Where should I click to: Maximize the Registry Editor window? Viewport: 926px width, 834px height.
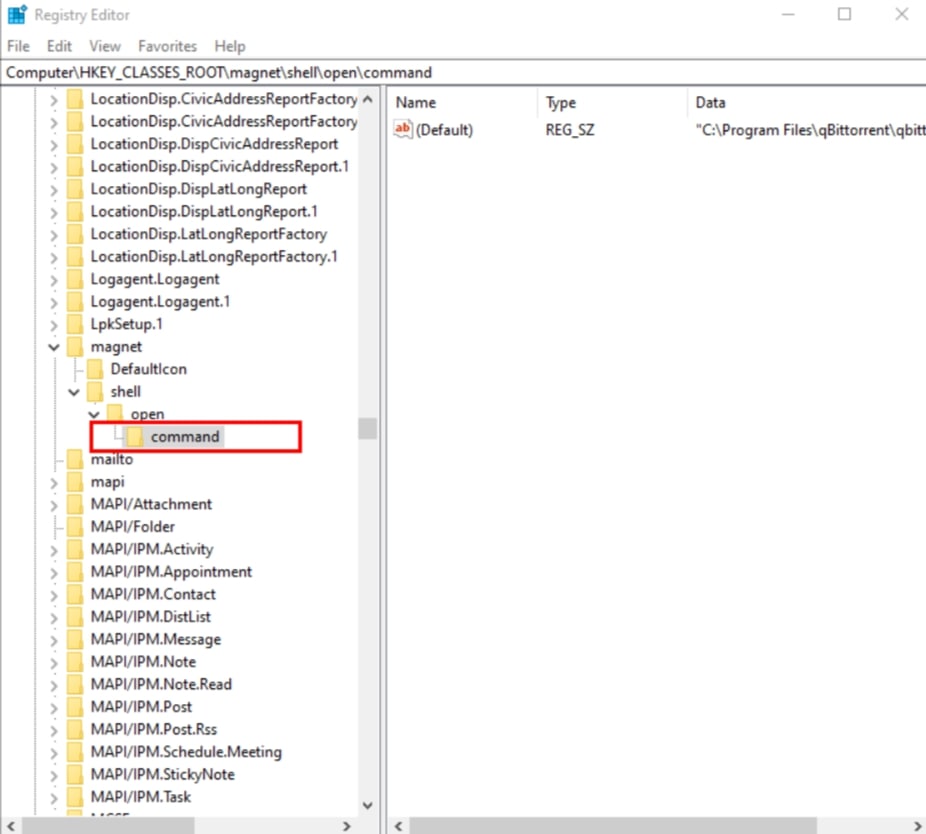[845, 14]
